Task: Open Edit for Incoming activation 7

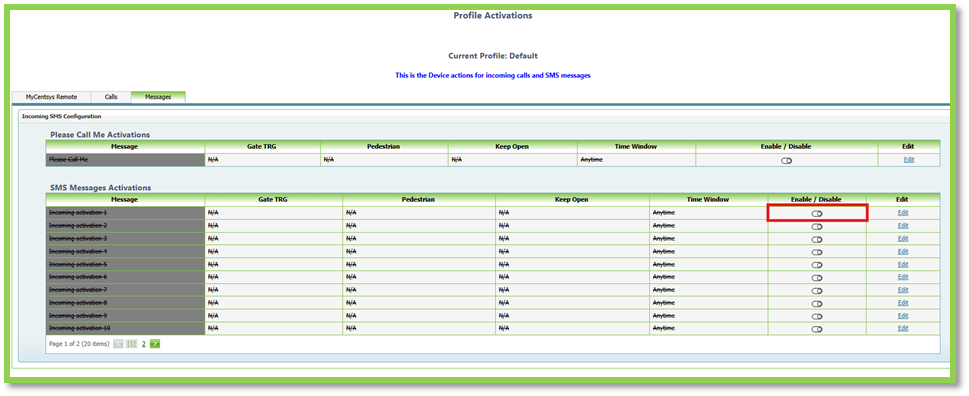Action: pos(903,290)
